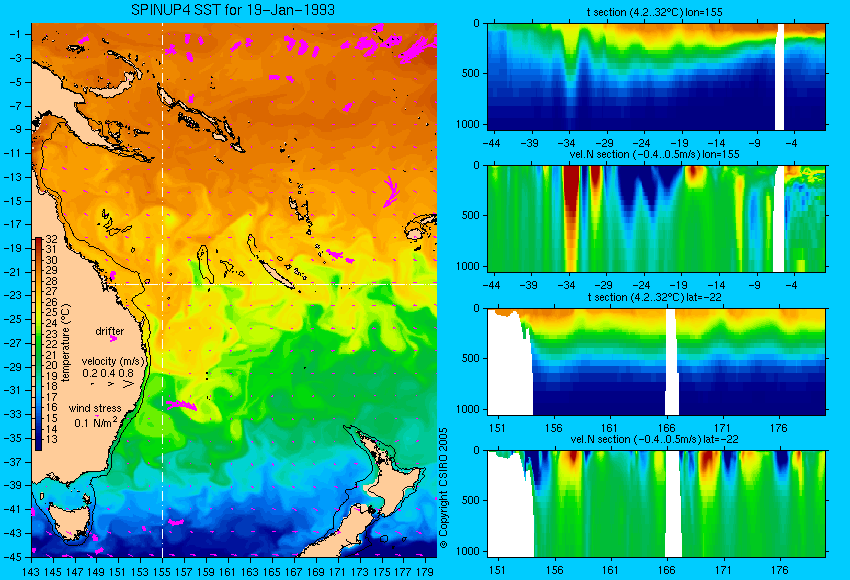Screen dimensions: 850x580
Task: Click the 'temperature (°C)' color bar label
Action: 66,343
